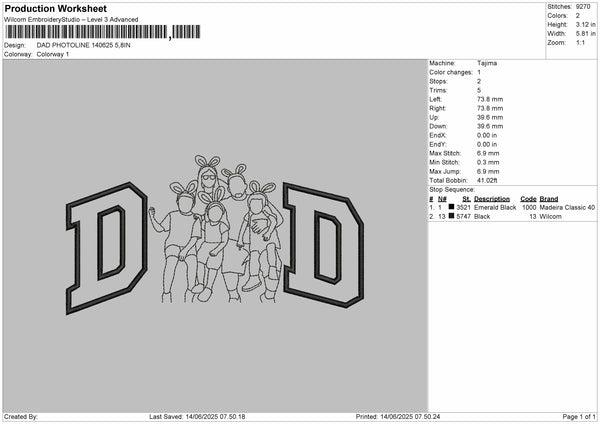Click the code cell '1000'
The width and height of the screenshot is (600, 424).
(529, 207)
